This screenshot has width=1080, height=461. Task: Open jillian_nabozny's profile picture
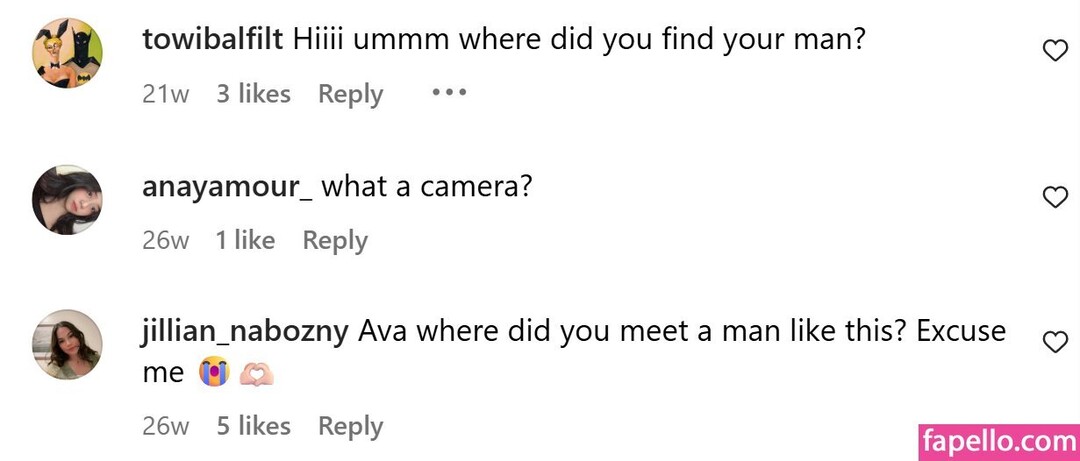click(67, 344)
